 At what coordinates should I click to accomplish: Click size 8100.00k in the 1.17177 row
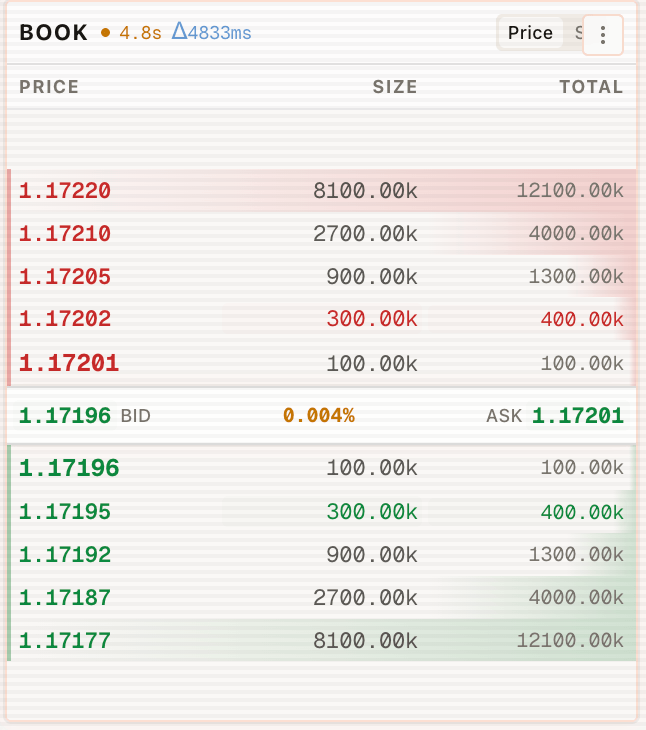point(365,641)
